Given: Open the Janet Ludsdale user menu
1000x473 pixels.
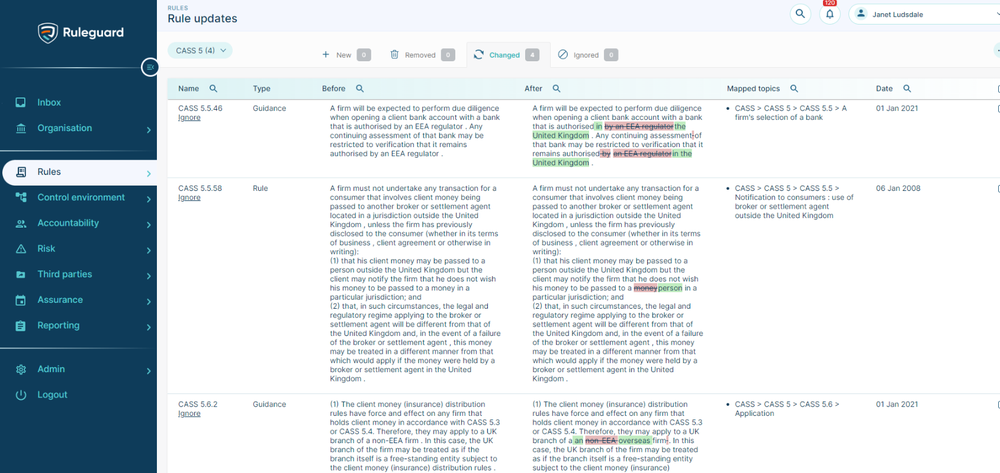Looking at the screenshot, I should pos(925,14).
